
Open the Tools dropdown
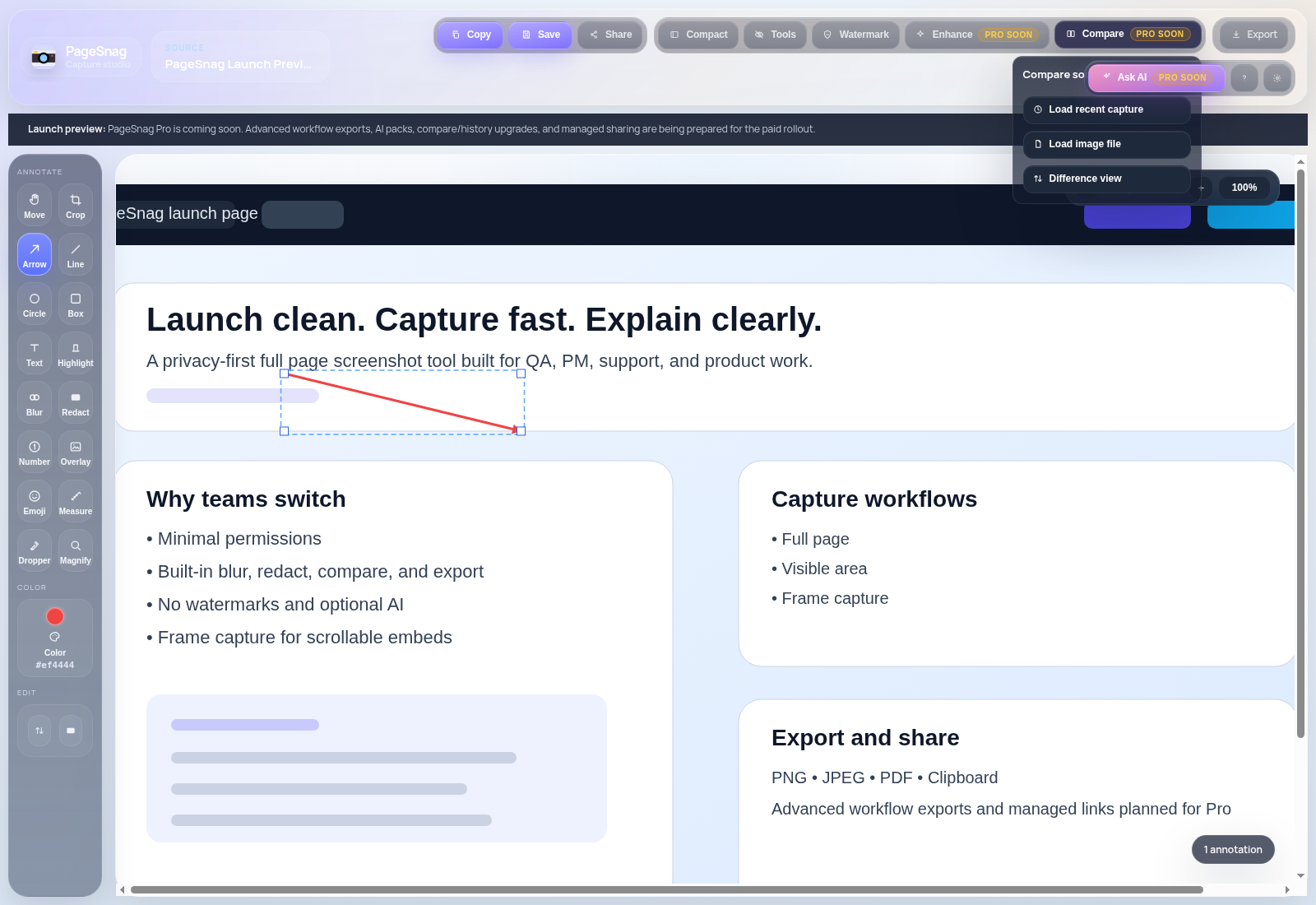pyautogui.click(x=775, y=35)
